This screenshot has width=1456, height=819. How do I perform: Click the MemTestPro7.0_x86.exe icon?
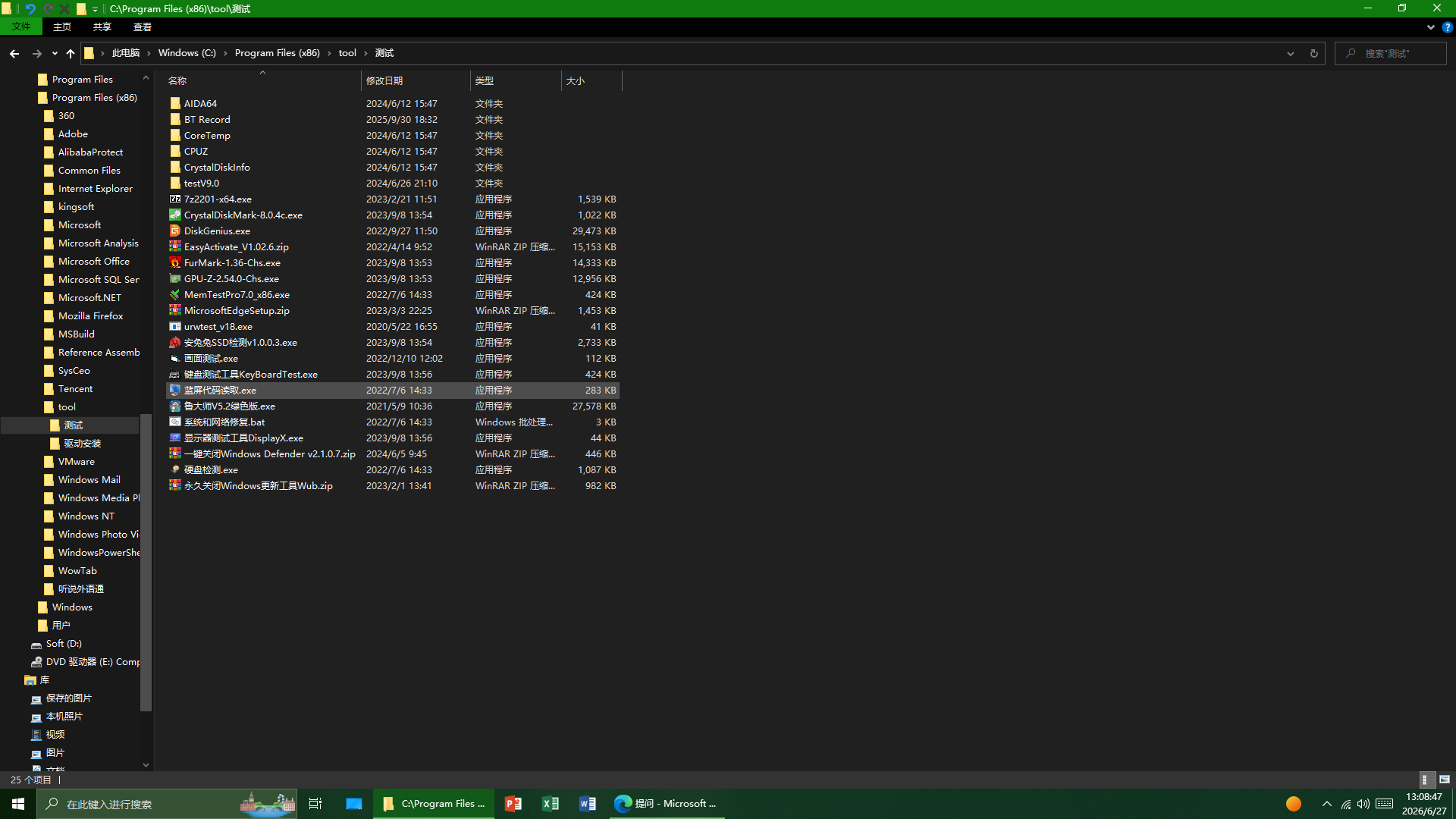click(x=175, y=294)
